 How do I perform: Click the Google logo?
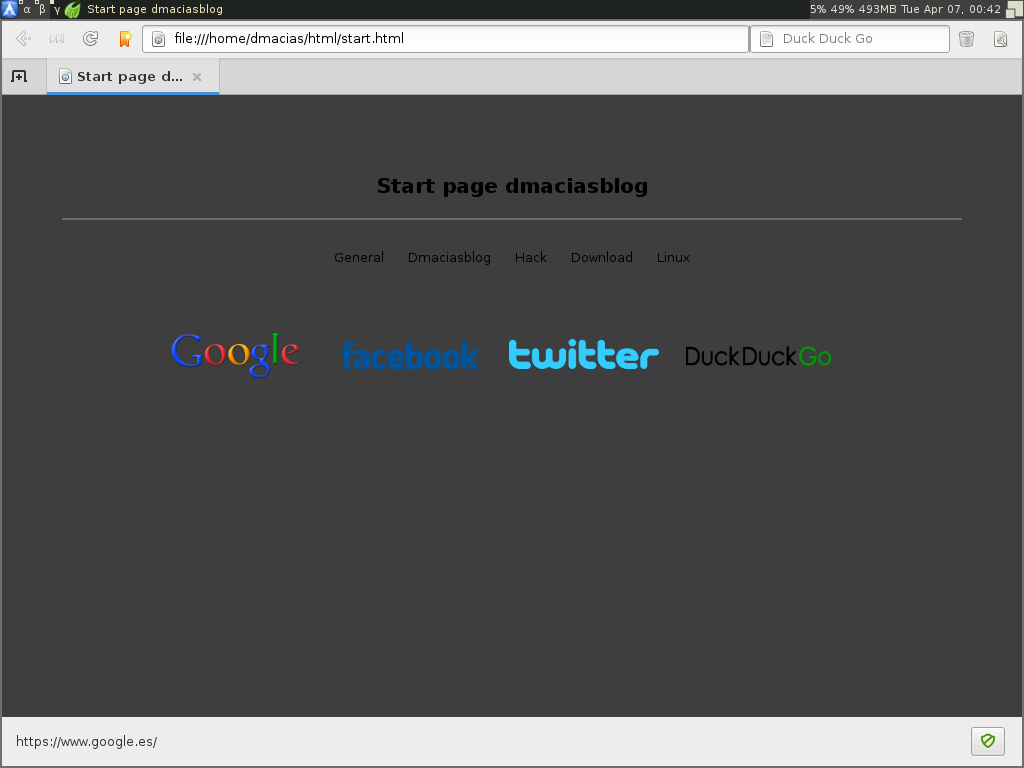pyautogui.click(x=235, y=355)
